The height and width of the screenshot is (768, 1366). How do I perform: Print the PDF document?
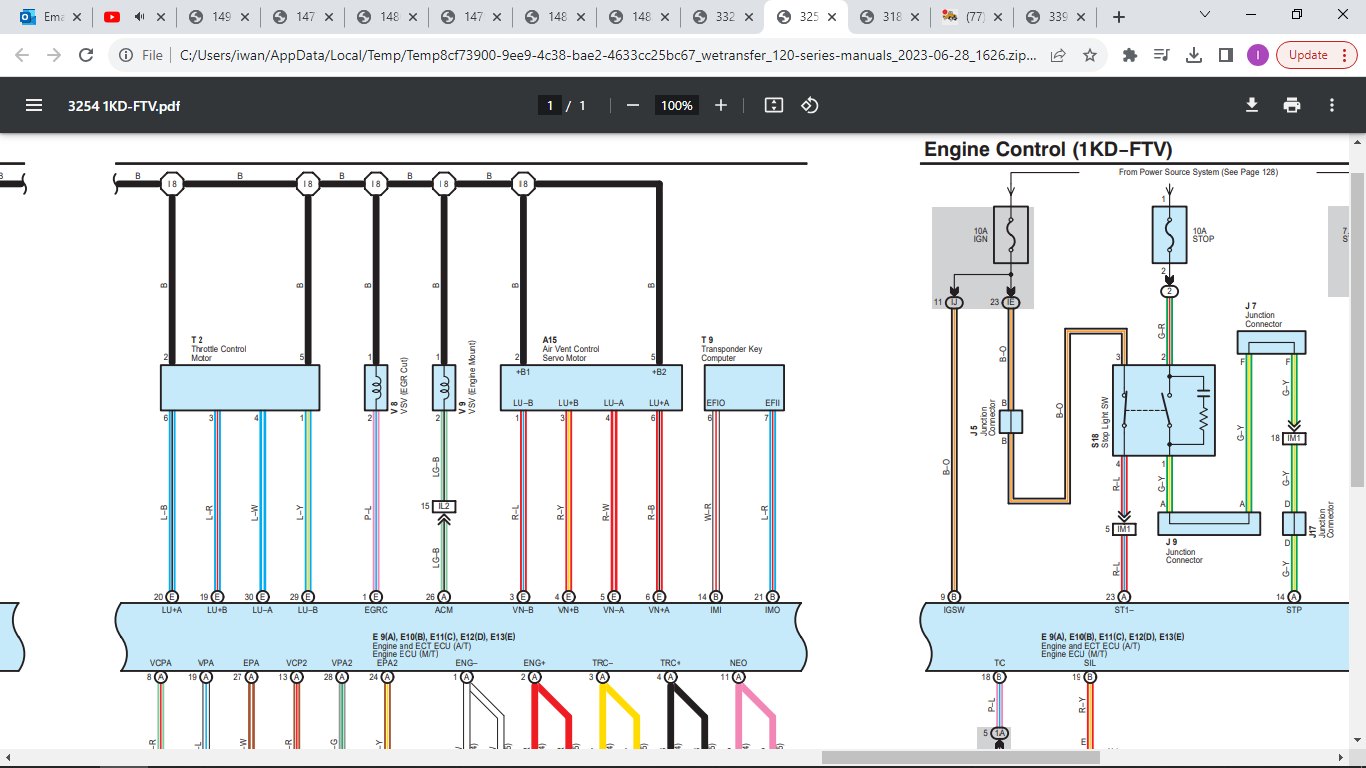tap(1292, 105)
